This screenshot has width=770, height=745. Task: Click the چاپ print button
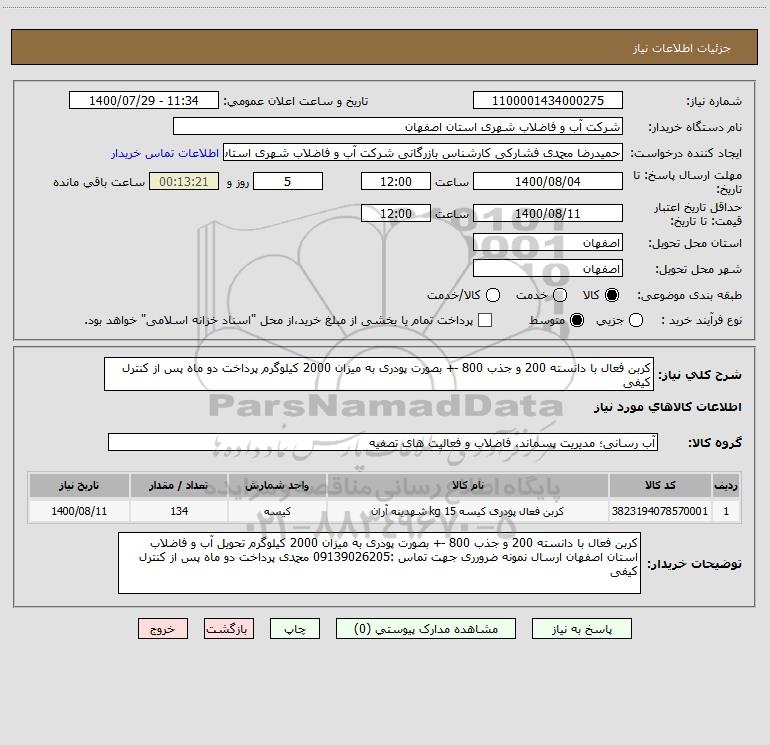[x=295, y=629]
